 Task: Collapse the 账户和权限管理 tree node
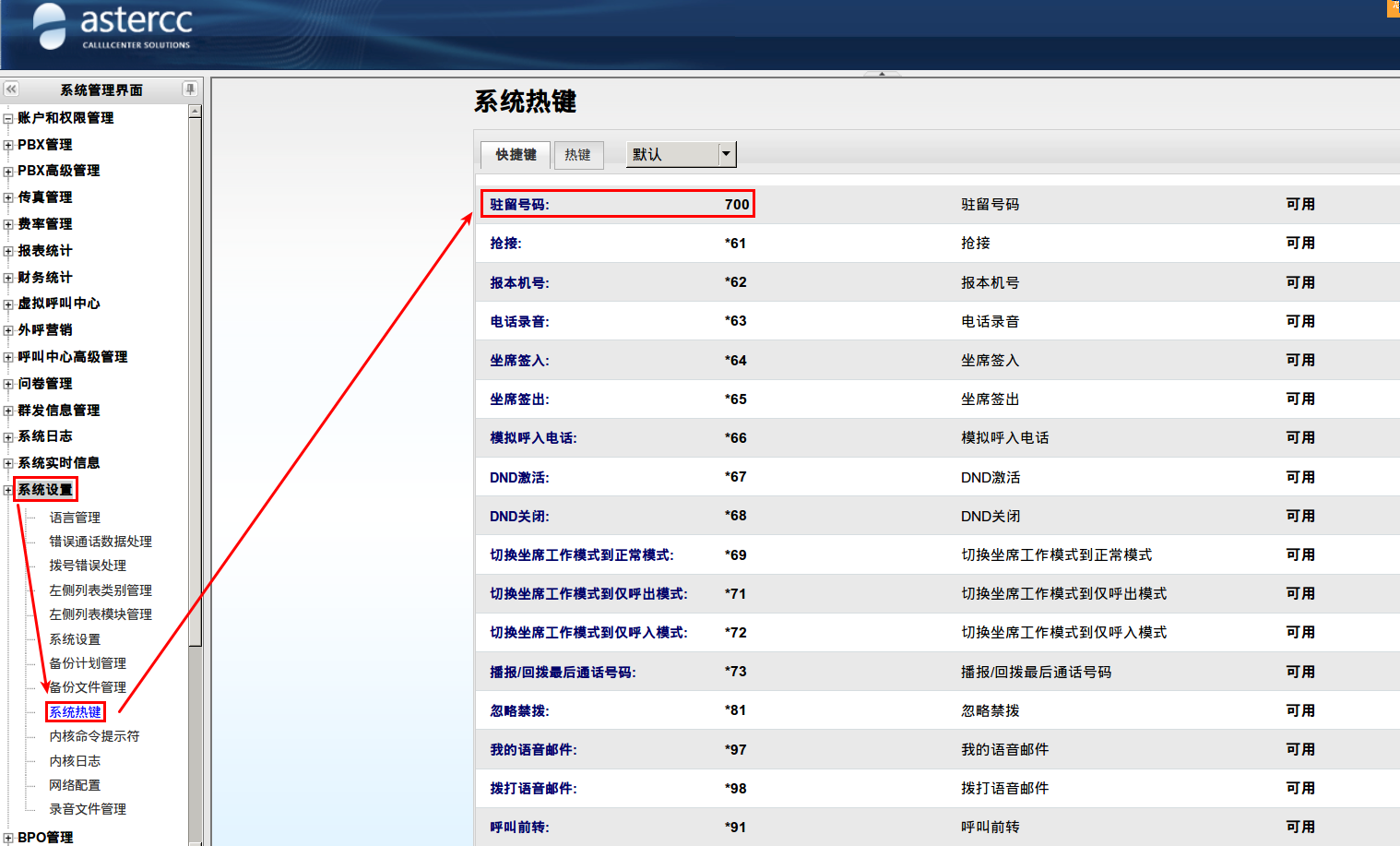(8, 118)
